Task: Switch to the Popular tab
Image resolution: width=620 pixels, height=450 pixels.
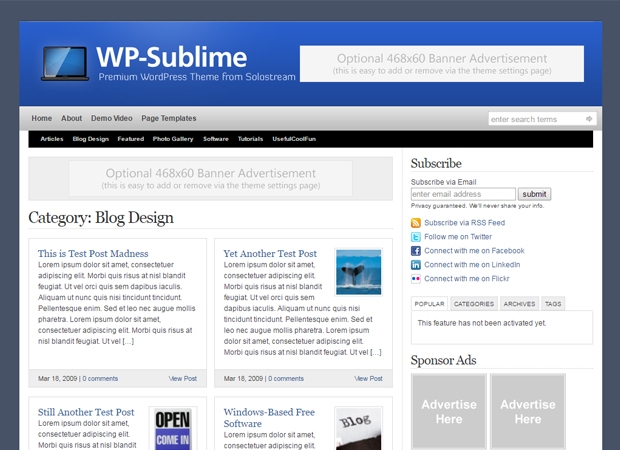Action: (x=429, y=304)
